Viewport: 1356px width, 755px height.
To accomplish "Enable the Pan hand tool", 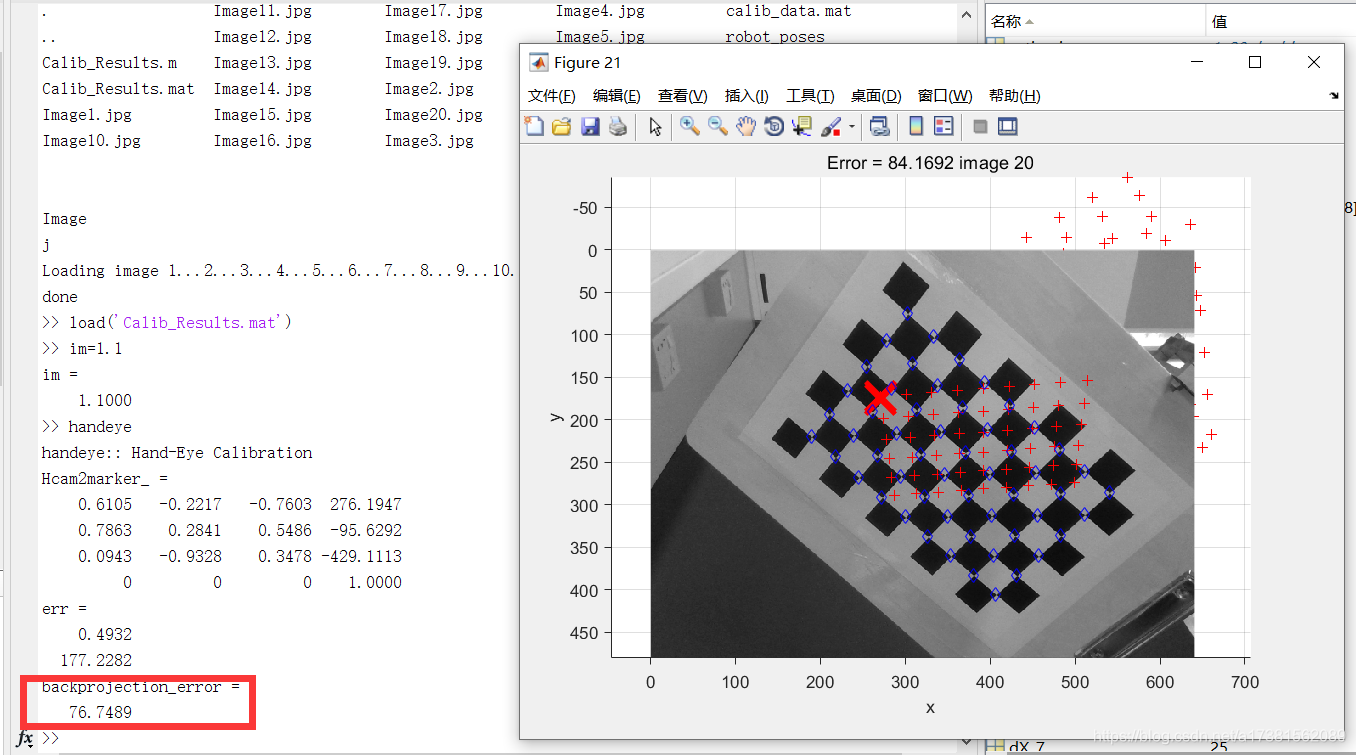I will tap(745, 126).
